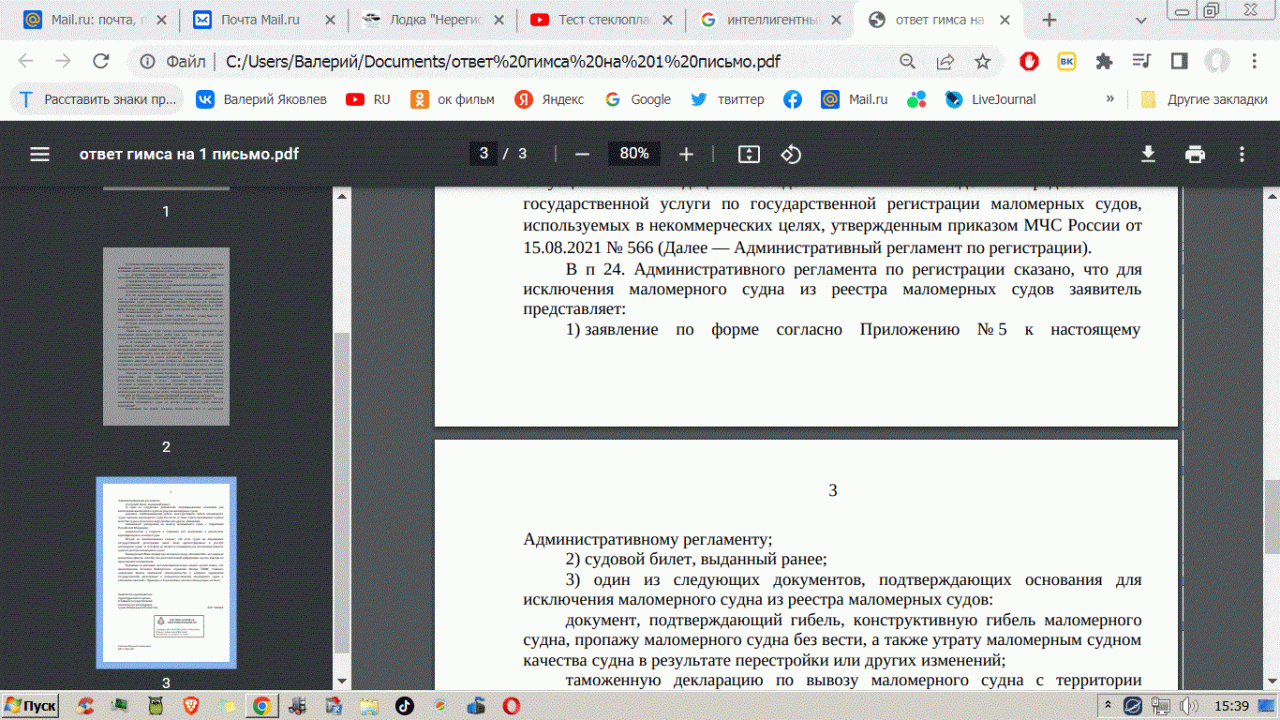This screenshot has width=1280, height=720.
Task: Download the PDF file
Action: click(x=1148, y=154)
